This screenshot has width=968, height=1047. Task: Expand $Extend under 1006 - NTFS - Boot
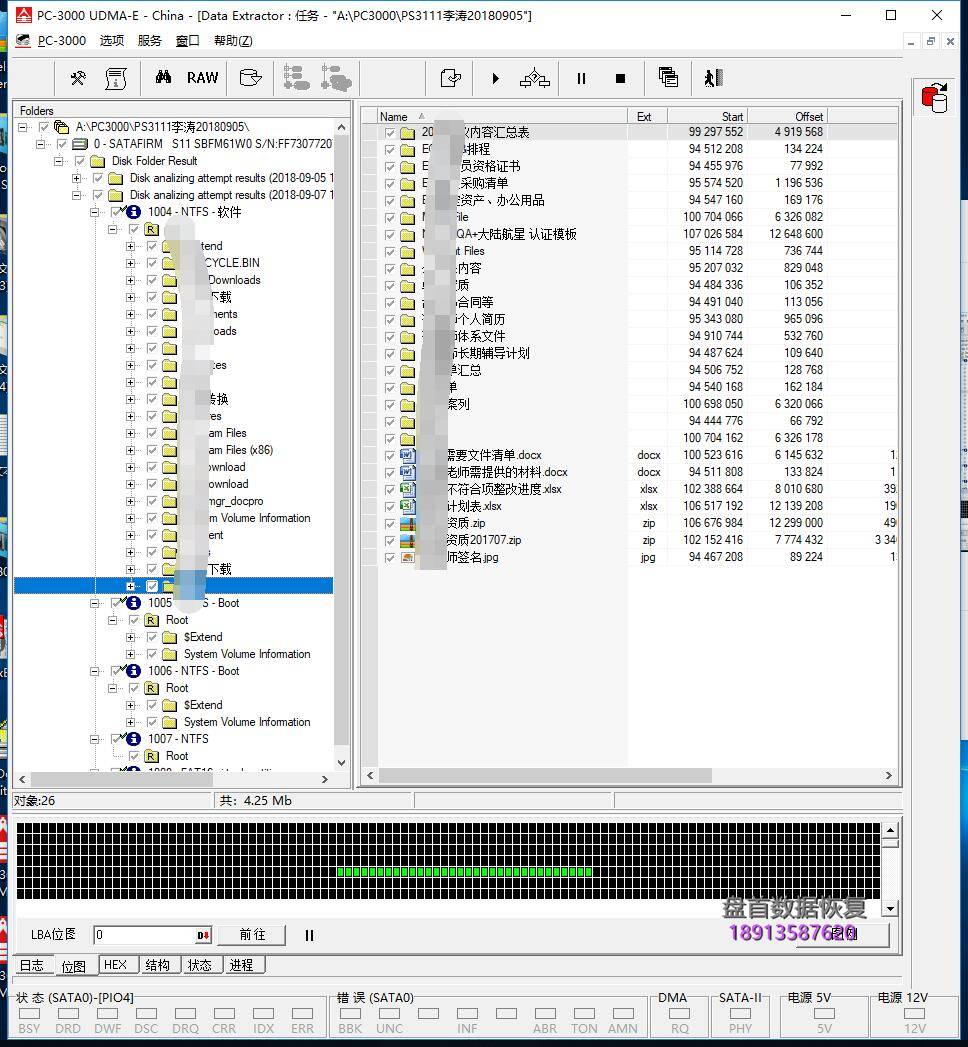[x=130, y=705]
